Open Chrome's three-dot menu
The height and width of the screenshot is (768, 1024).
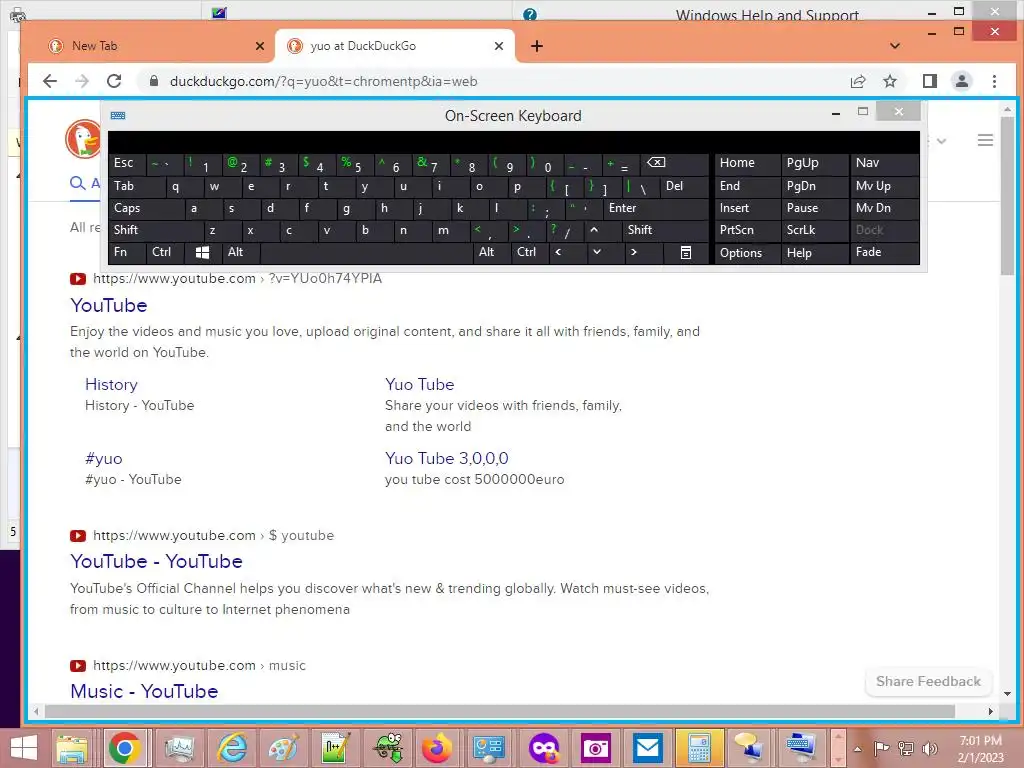pos(994,81)
